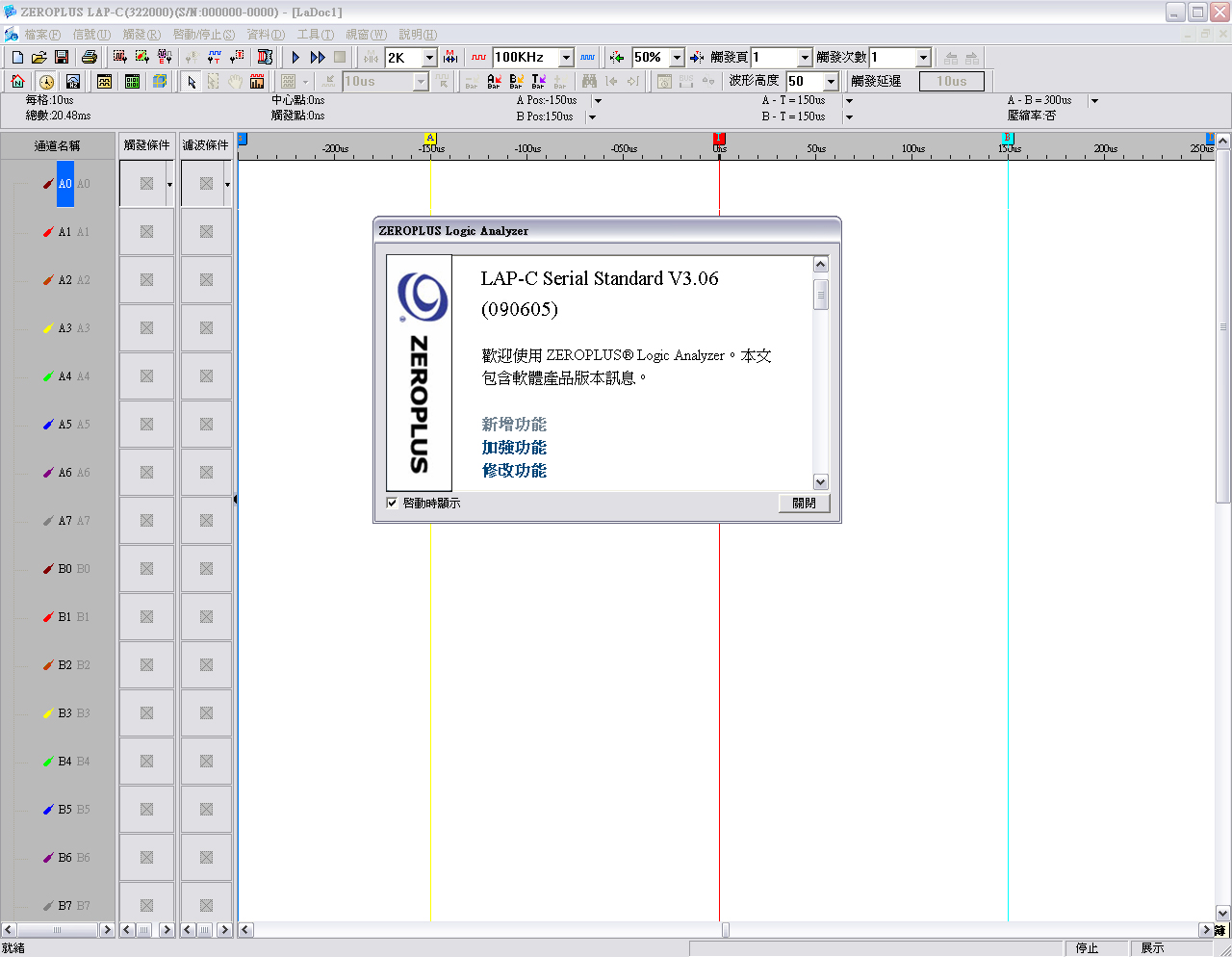Switch to the green list display mode icon
Screen dimensions: 1232x957
(133, 82)
